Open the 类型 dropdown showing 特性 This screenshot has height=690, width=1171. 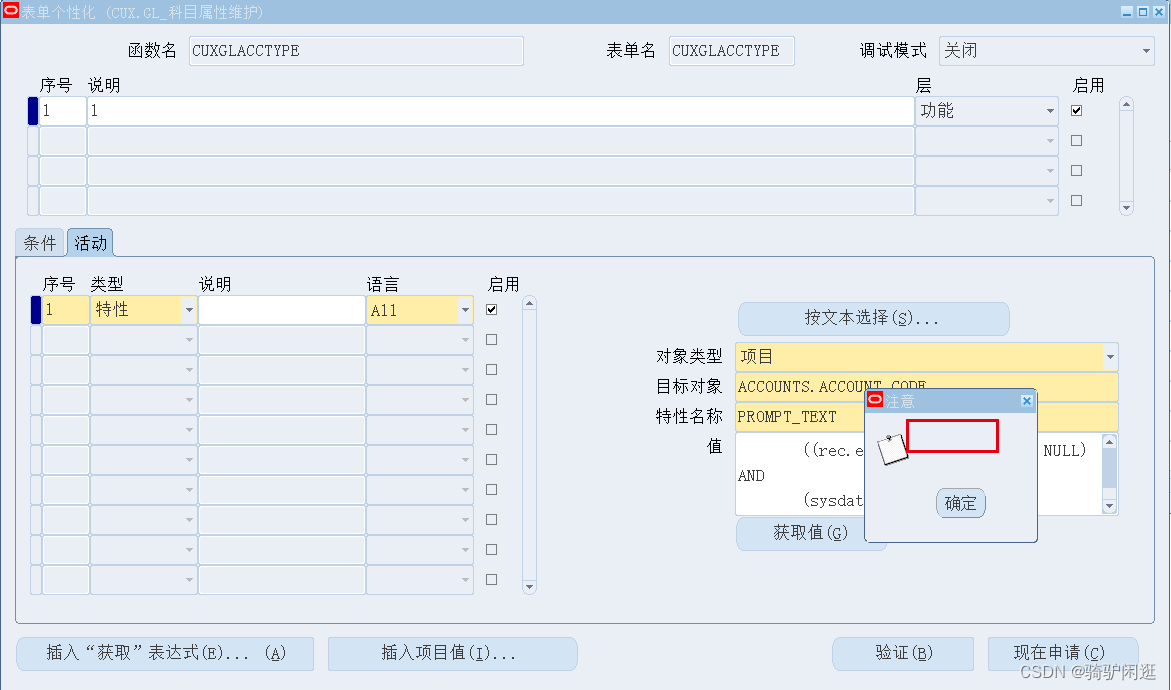coord(189,310)
